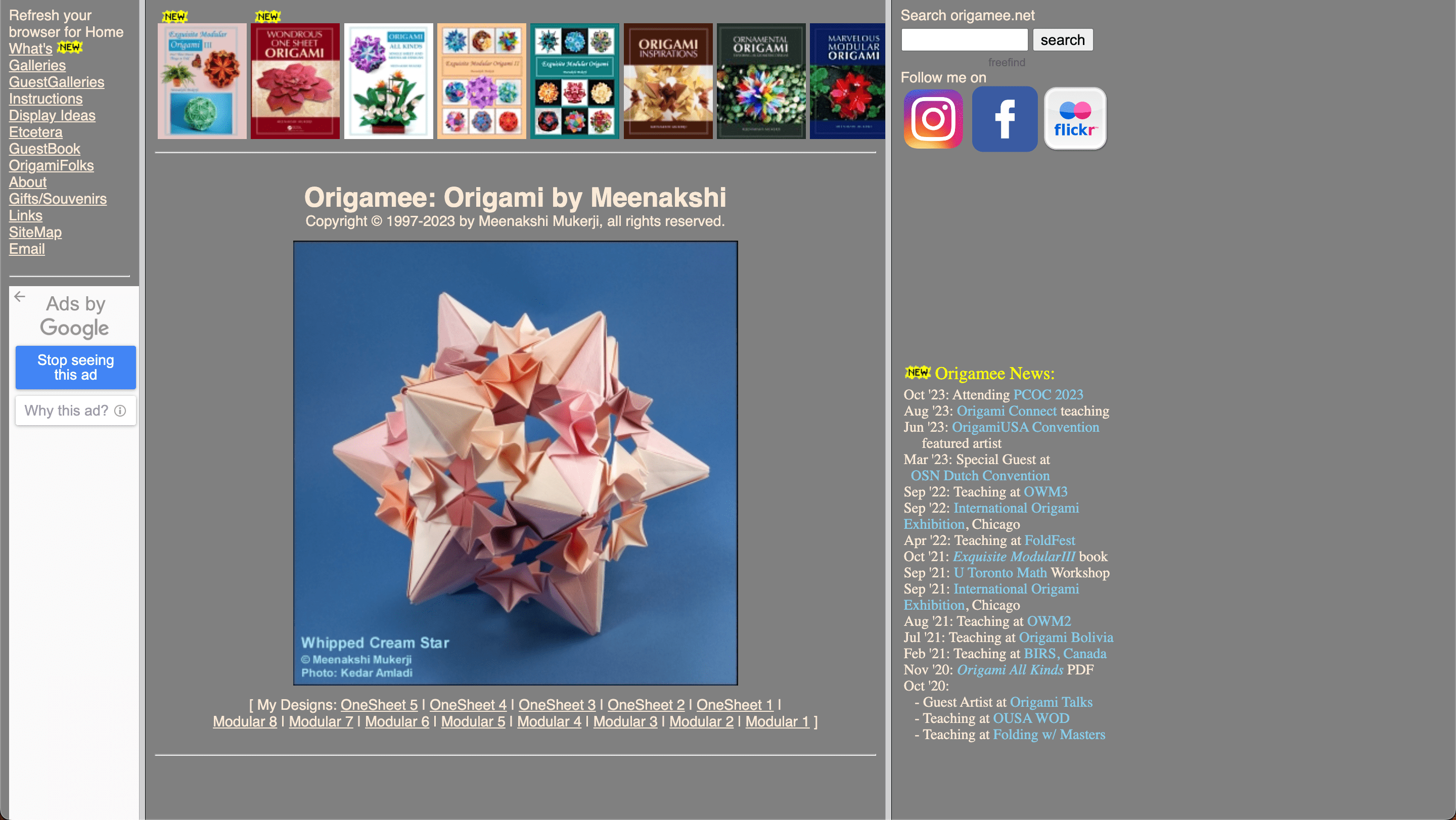Open the Instructions menu link
This screenshot has width=1456, height=820.
click(46, 99)
